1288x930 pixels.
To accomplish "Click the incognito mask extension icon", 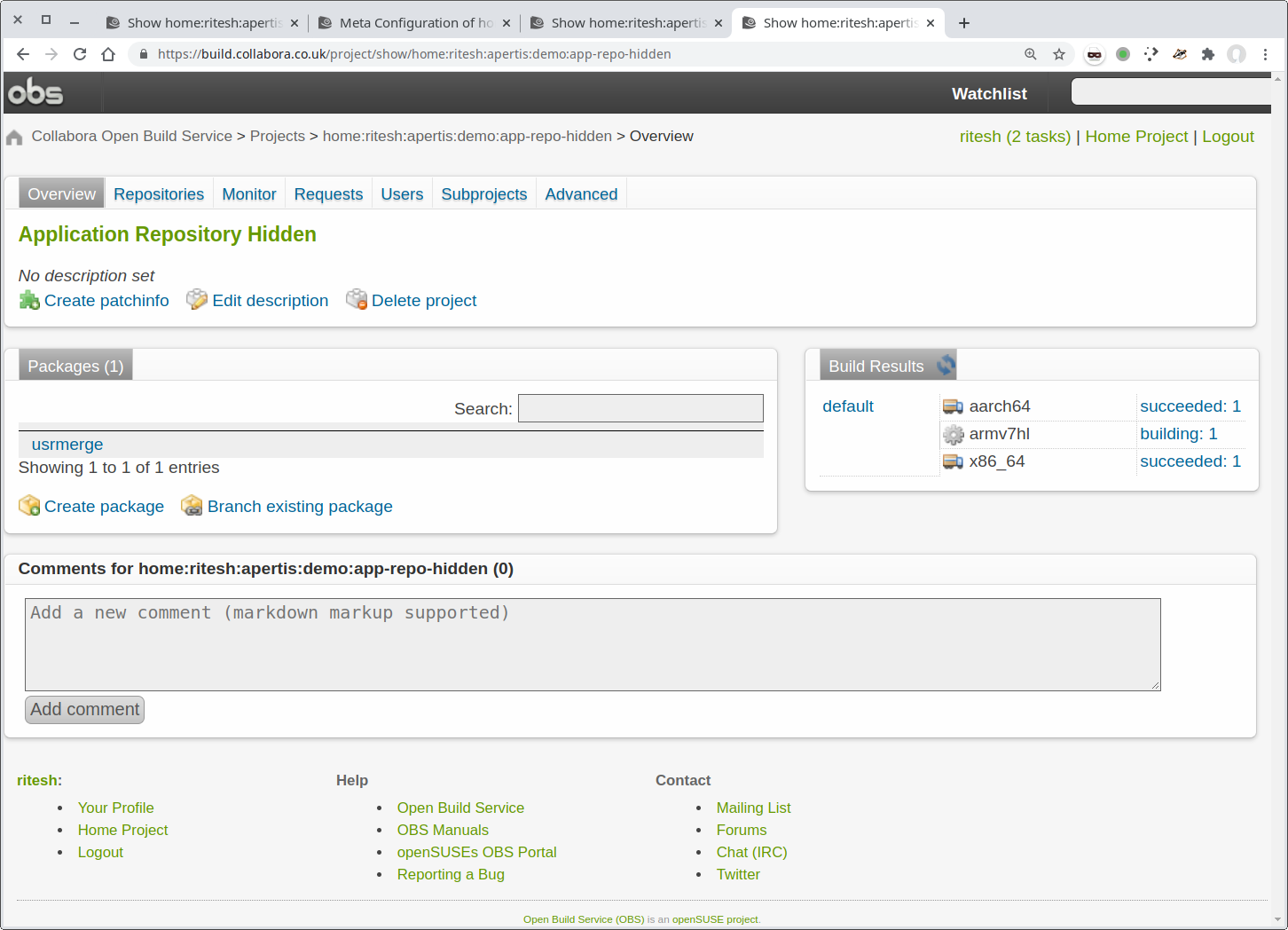I will coord(1095,54).
